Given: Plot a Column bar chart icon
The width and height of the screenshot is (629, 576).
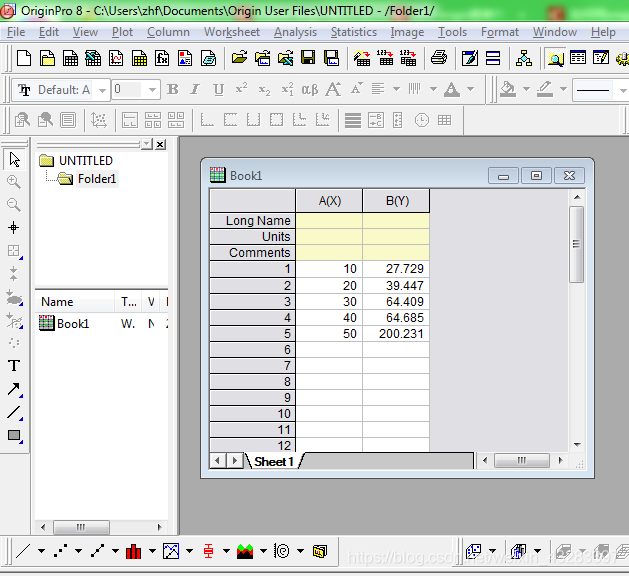Looking at the screenshot, I should coord(134,551).
